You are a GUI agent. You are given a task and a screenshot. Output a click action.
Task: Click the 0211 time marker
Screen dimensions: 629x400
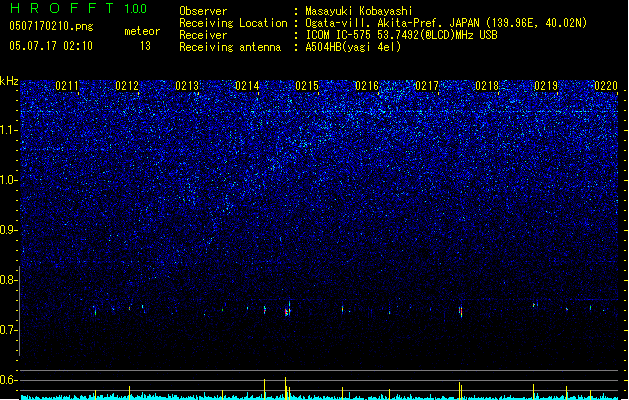[67, 86]
